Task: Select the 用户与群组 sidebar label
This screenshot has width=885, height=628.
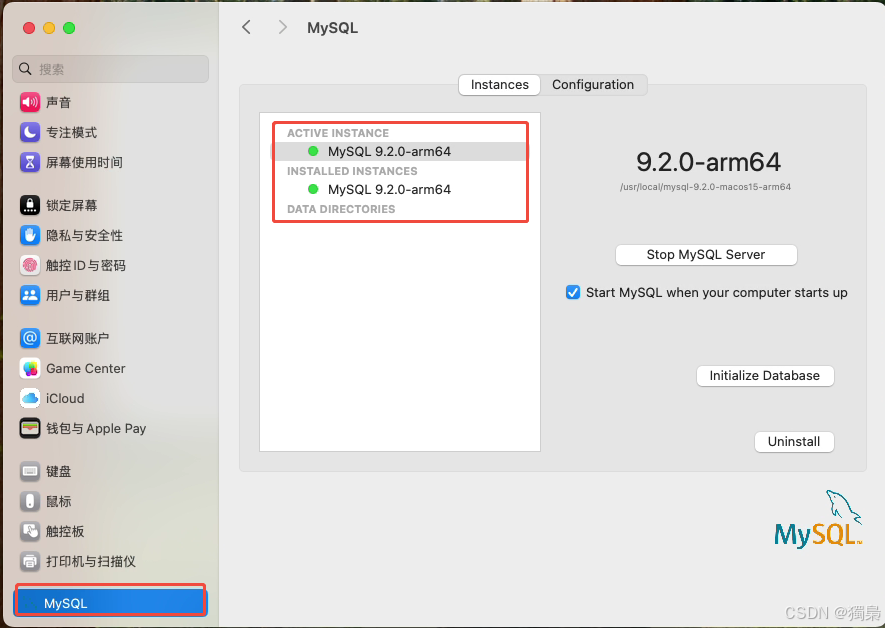Action: [78, 295]
